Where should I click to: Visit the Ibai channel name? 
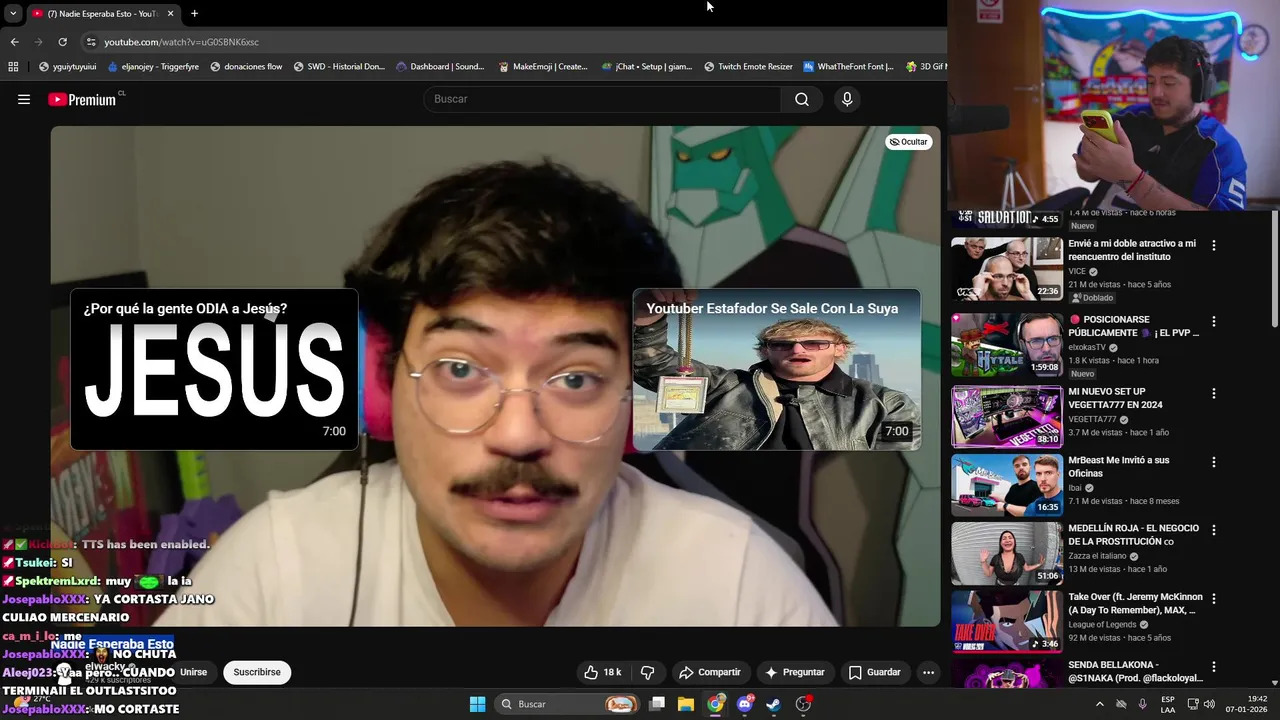pos(1076,488)
